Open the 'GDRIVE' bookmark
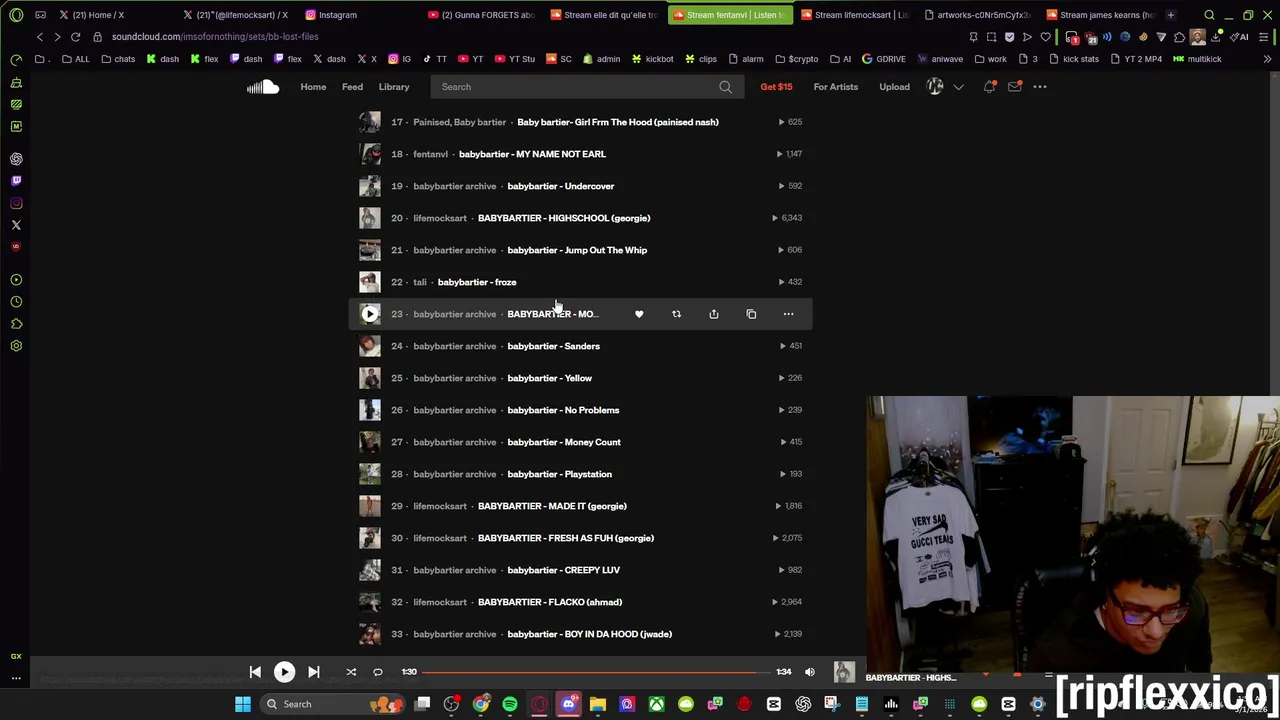Screen dimensions: 1280x720 (x=884, y=59)
